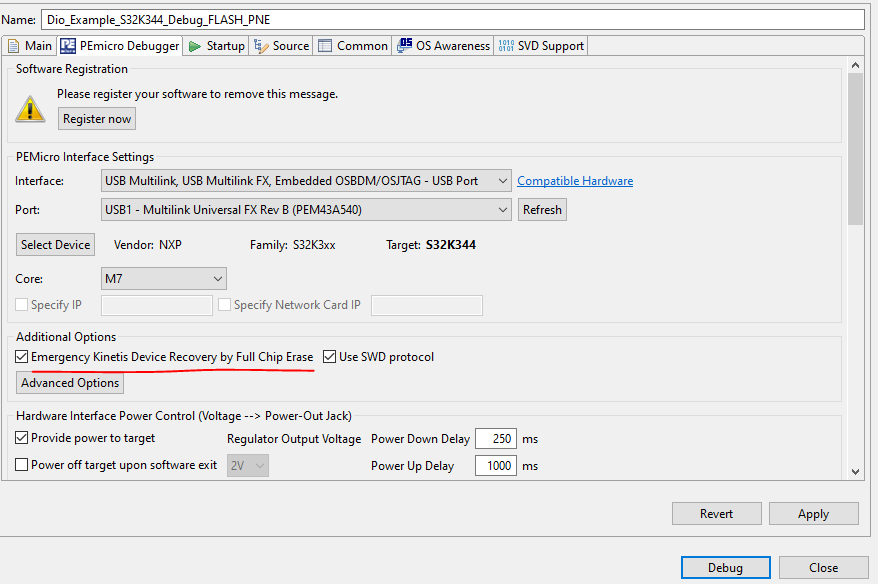The height and width of the screenshot is (584, 878).
Task: Disable Emergency Kinetis Device Recovery by Full Chip Erase
Action: pos(22,357)
